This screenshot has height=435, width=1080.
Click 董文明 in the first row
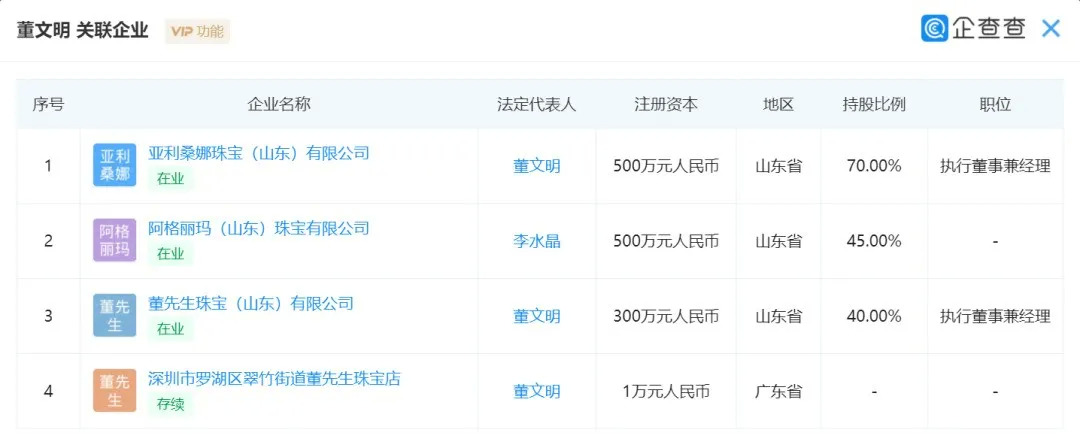coord(537,166)
